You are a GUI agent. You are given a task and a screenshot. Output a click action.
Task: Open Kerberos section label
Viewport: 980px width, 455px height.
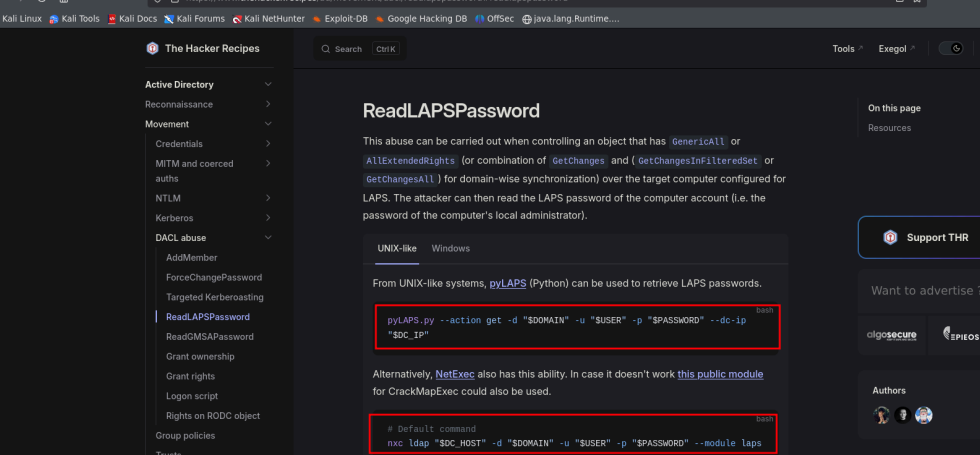pyautogui.click(x=174, y=218)
